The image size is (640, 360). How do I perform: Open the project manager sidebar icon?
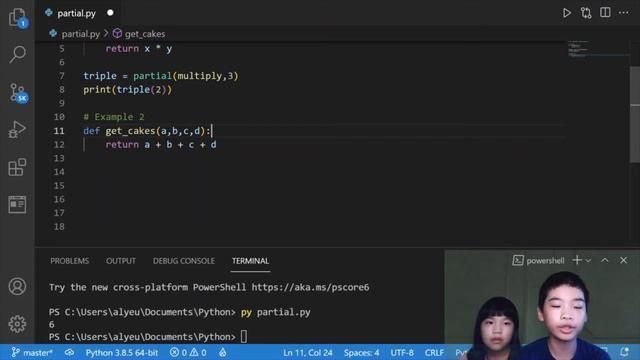(17, 204)
